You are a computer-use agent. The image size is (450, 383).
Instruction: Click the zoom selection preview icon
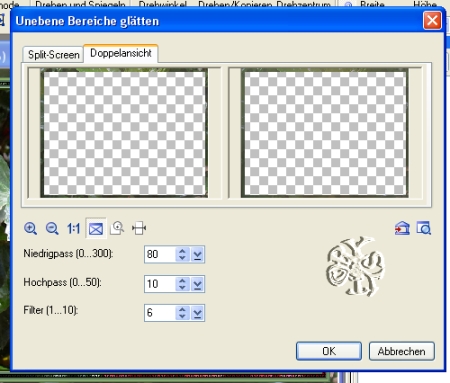[117, 228]
